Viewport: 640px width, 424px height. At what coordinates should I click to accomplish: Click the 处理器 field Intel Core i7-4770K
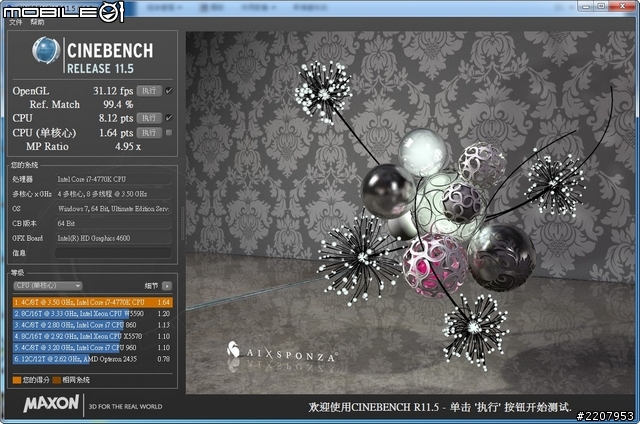point(113,179)
